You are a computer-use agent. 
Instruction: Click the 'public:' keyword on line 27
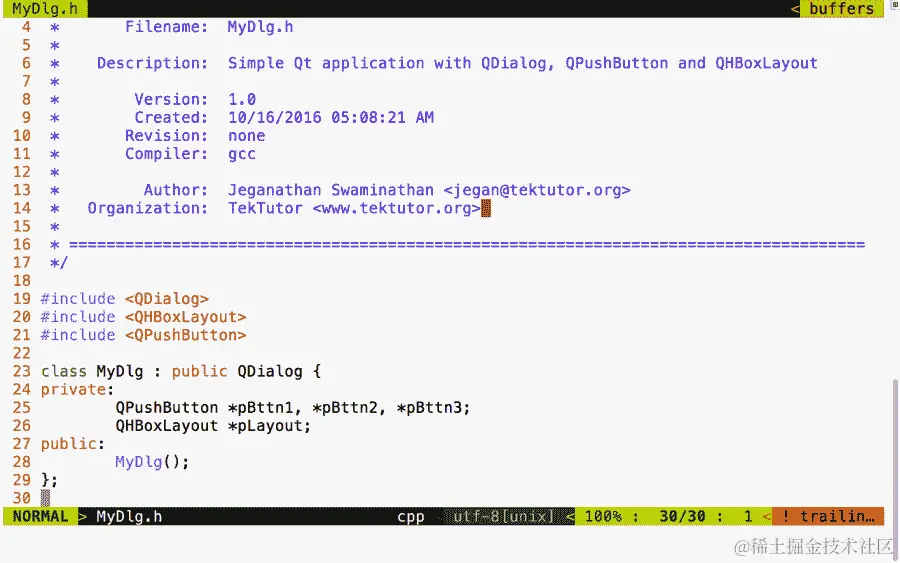(72, 444)
